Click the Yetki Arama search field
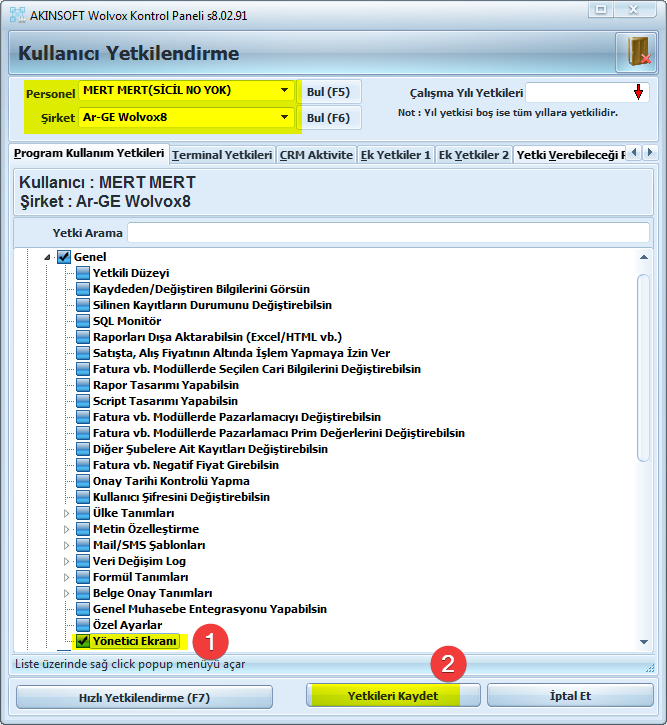This screenshot has width=667, height=725. (388, 233)
